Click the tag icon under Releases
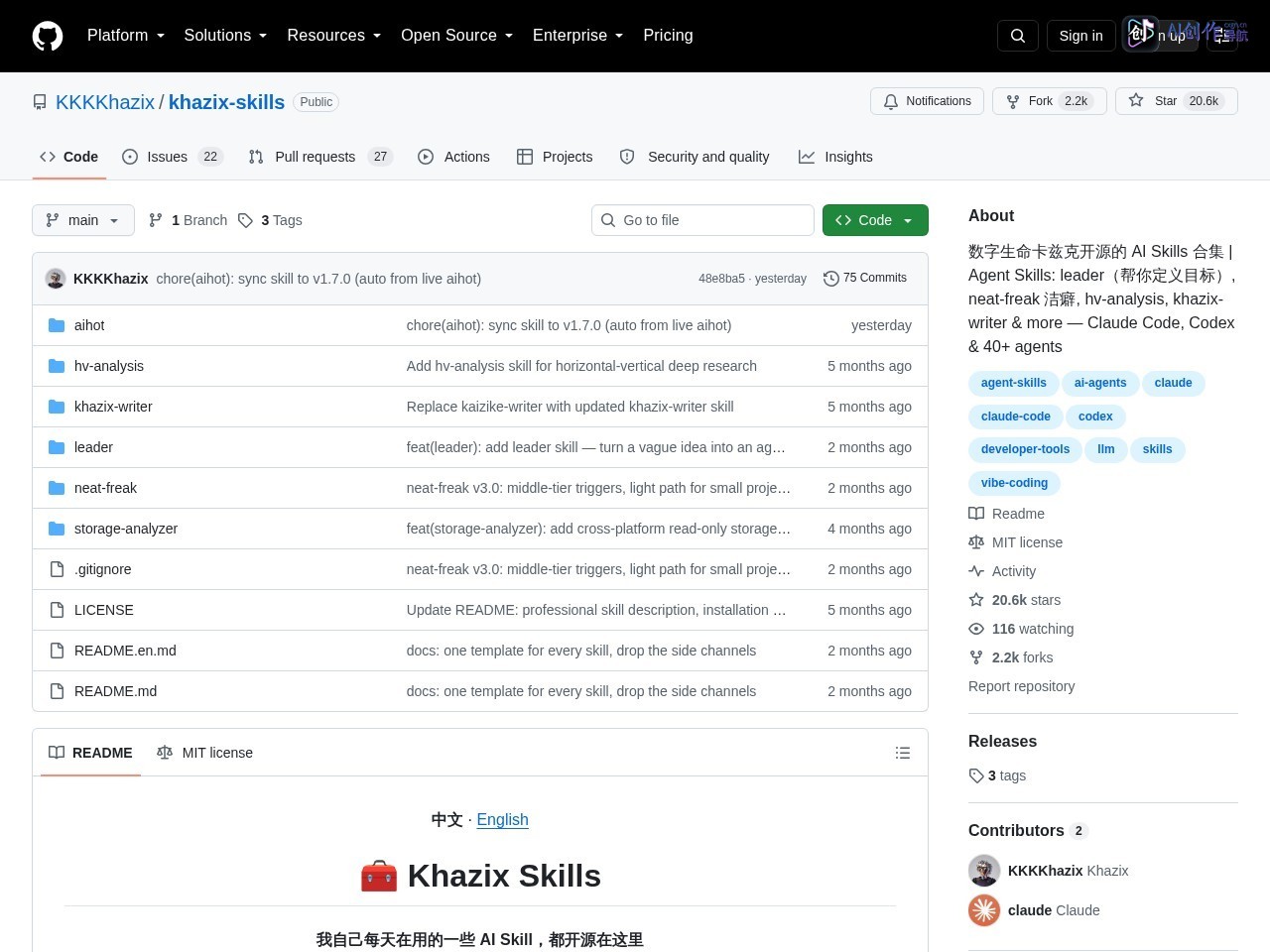 coord(976,775)
